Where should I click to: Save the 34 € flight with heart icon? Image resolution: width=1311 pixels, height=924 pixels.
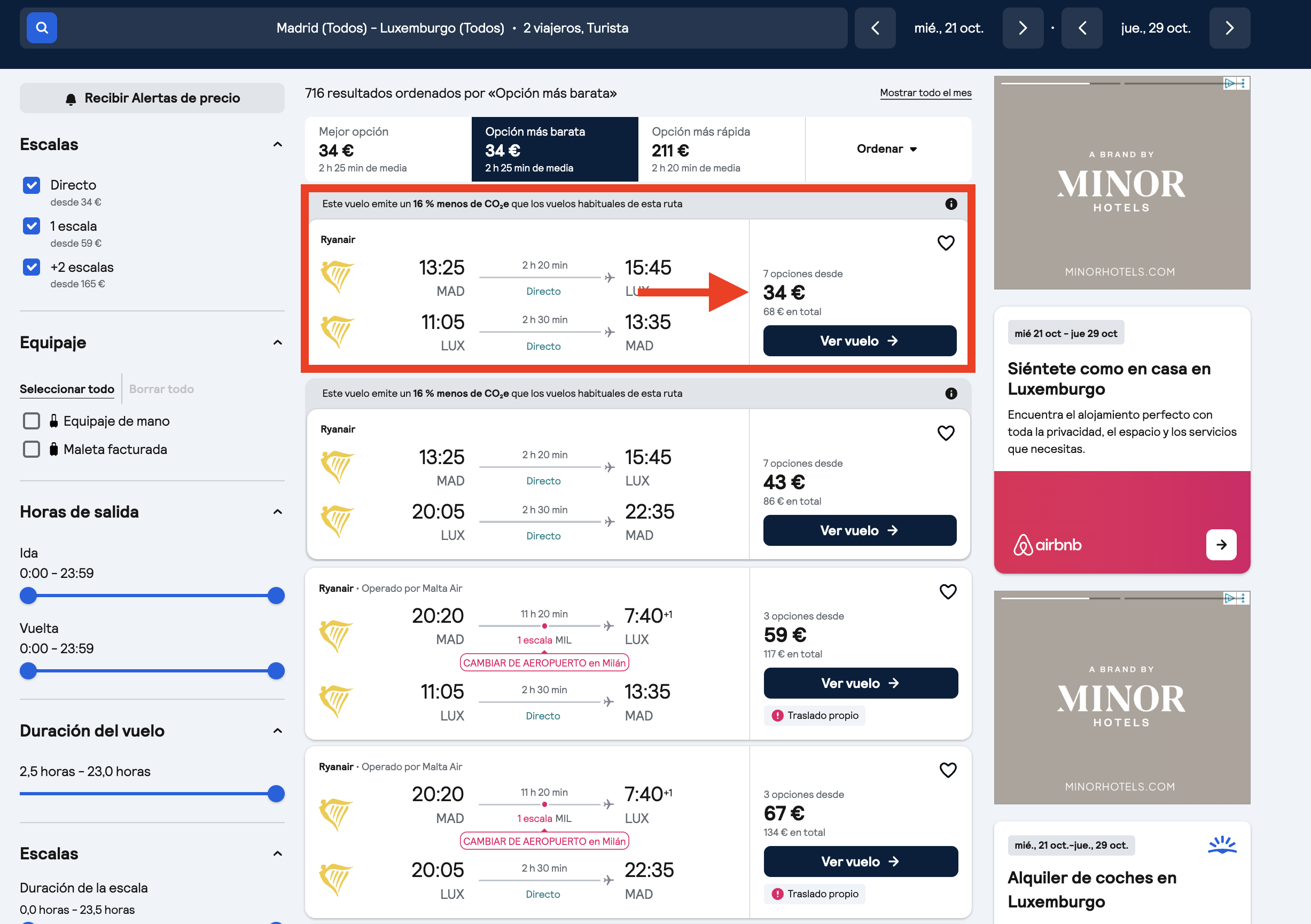(946, 242)
